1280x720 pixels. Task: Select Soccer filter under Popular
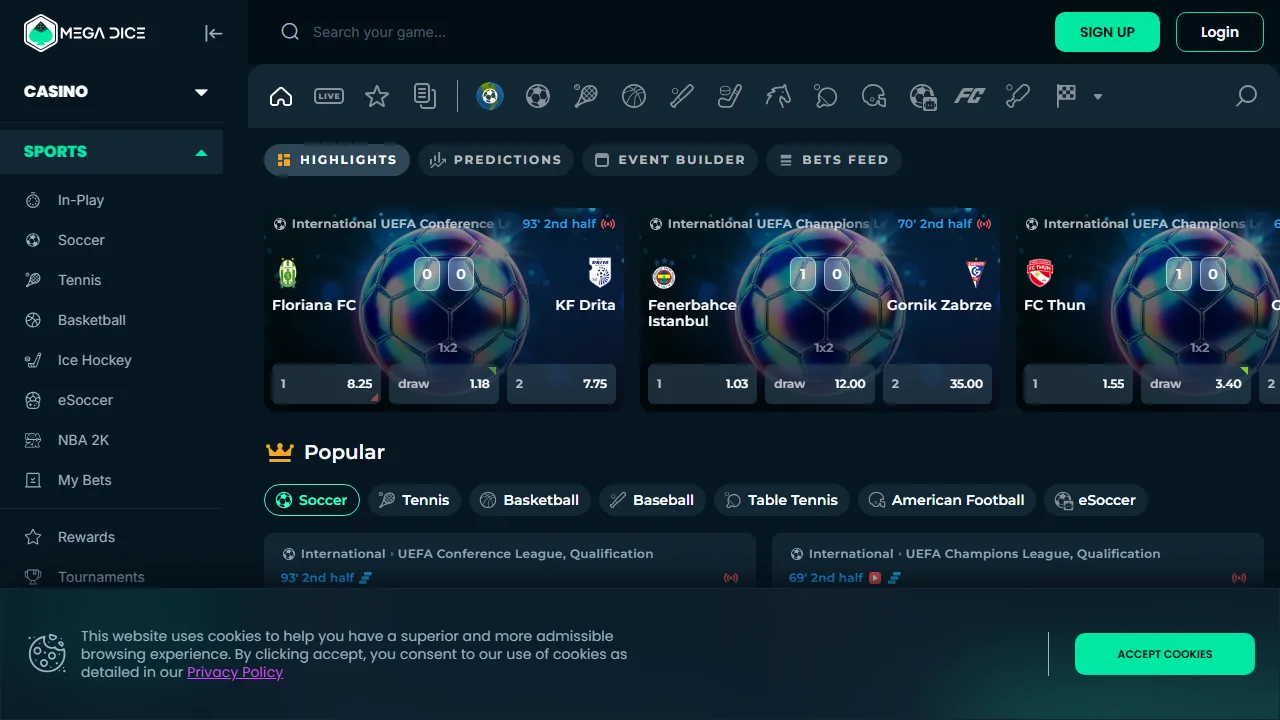click(x=312, y=500)
